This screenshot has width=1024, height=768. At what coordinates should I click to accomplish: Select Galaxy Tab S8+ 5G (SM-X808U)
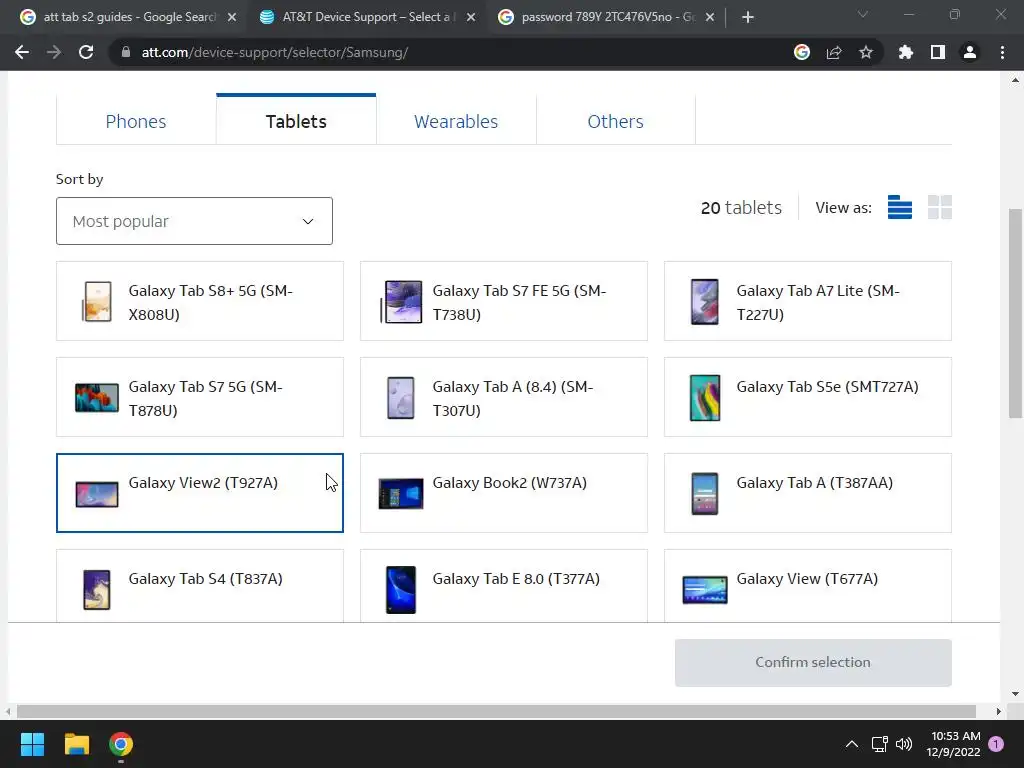(200, 301)
